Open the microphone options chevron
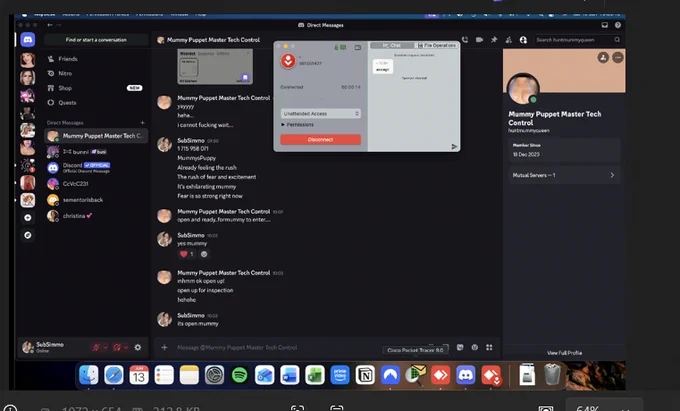 105,347
